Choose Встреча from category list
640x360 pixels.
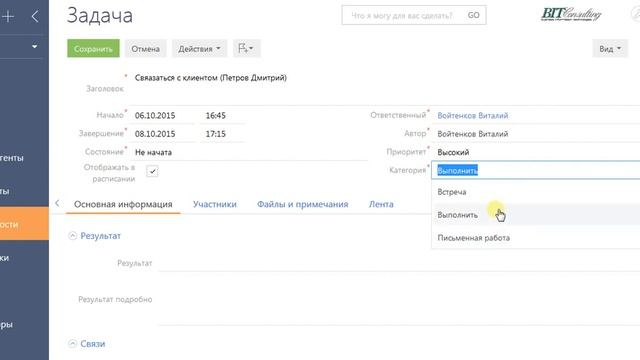[536, 192]
